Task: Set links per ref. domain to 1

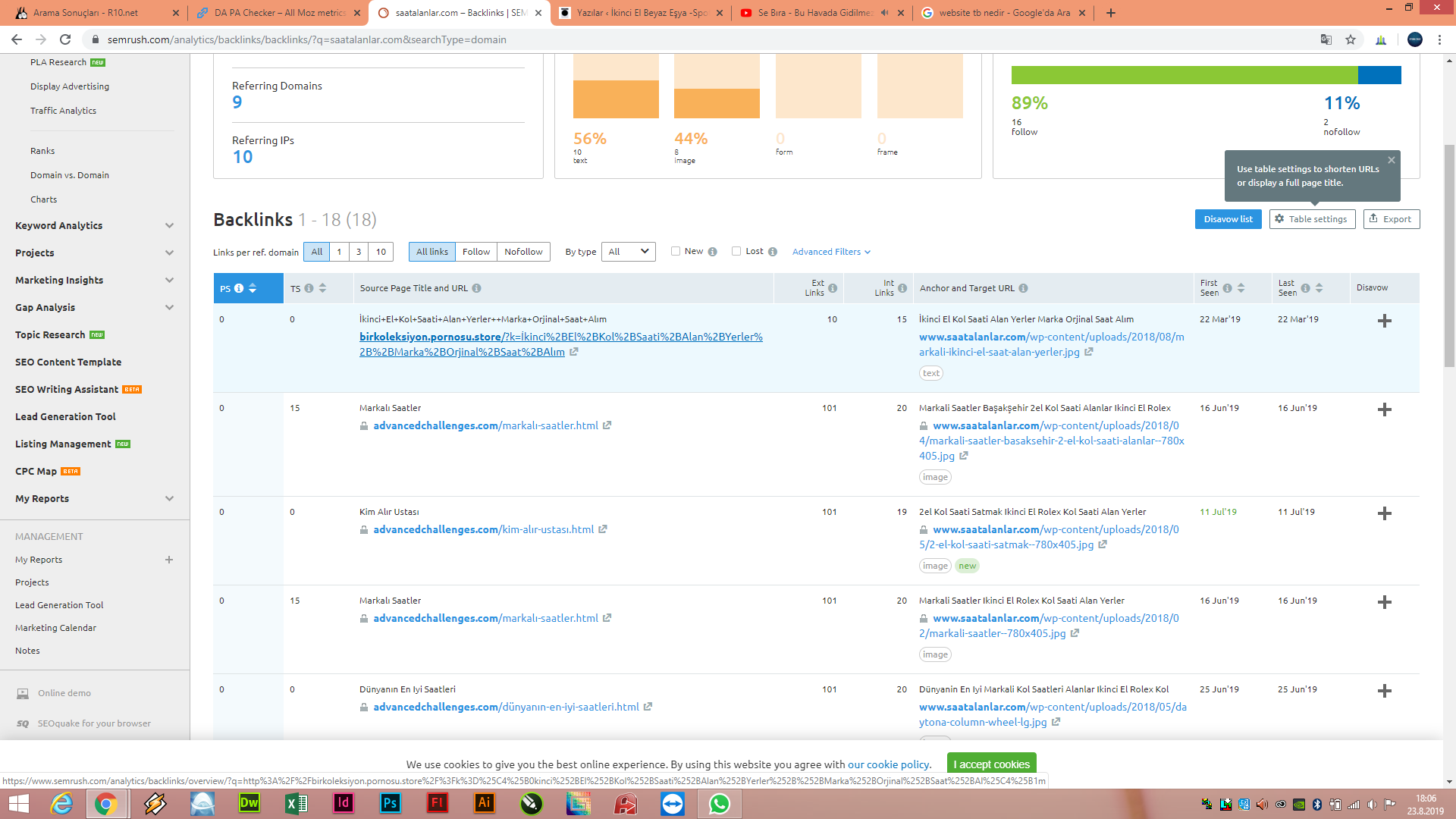Action: [339, 252]
